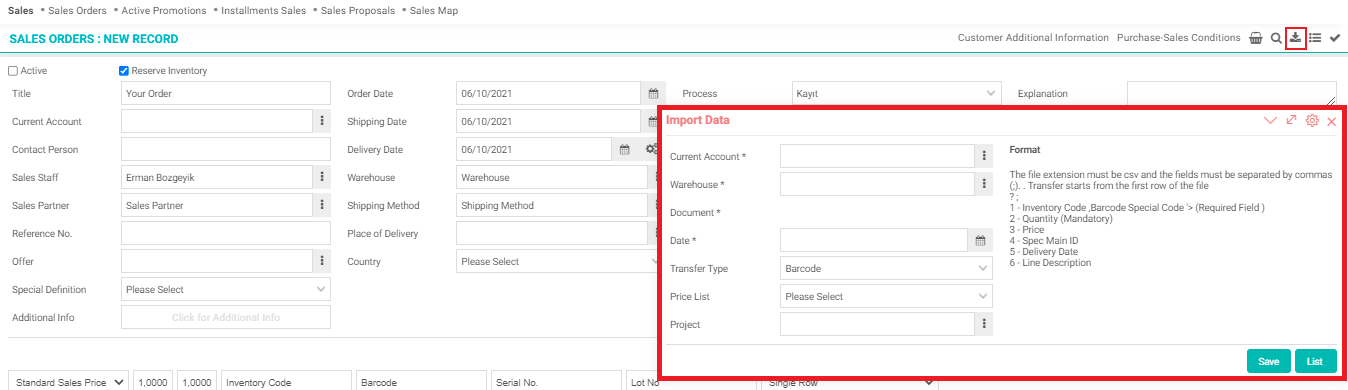Open Order Date calendar picker

652,94
